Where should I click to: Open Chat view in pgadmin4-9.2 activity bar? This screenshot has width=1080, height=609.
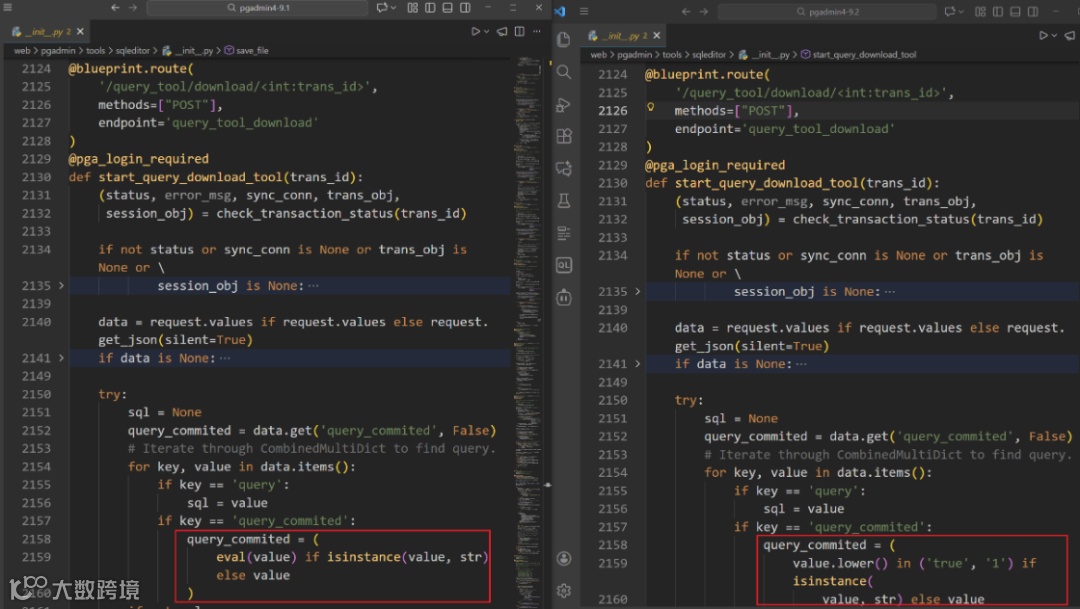(564, 168)
